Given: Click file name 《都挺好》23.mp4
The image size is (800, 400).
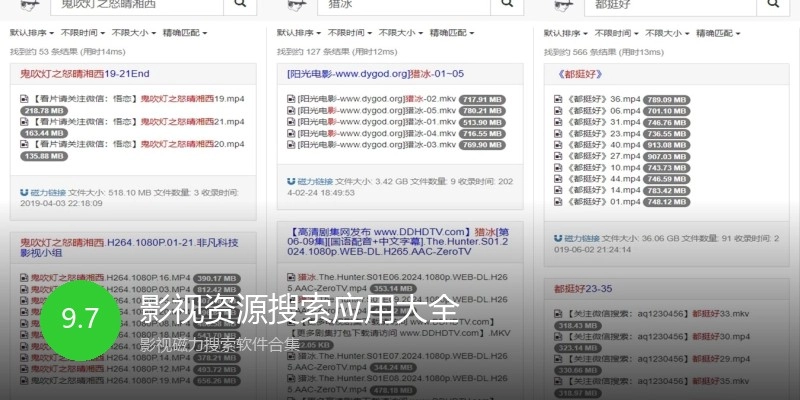Looking at the screenshot, I should 602,134.
